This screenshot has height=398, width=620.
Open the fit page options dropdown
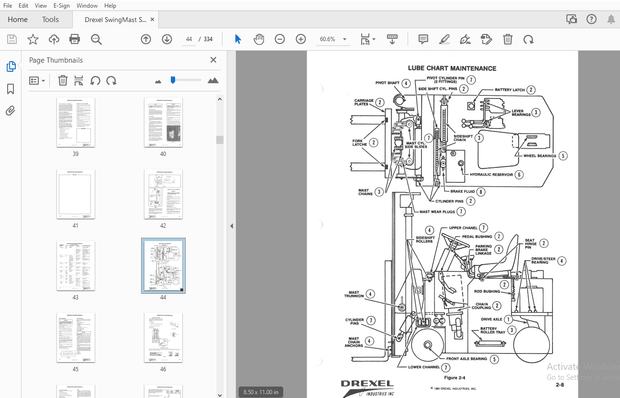[x=368, y=39]
